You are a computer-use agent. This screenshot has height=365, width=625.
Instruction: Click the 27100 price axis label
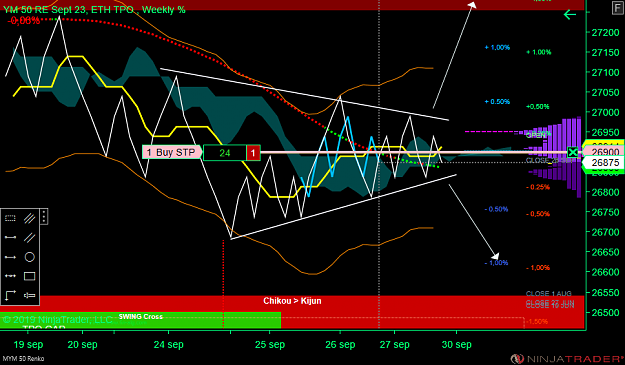click(x=605, y=73)
